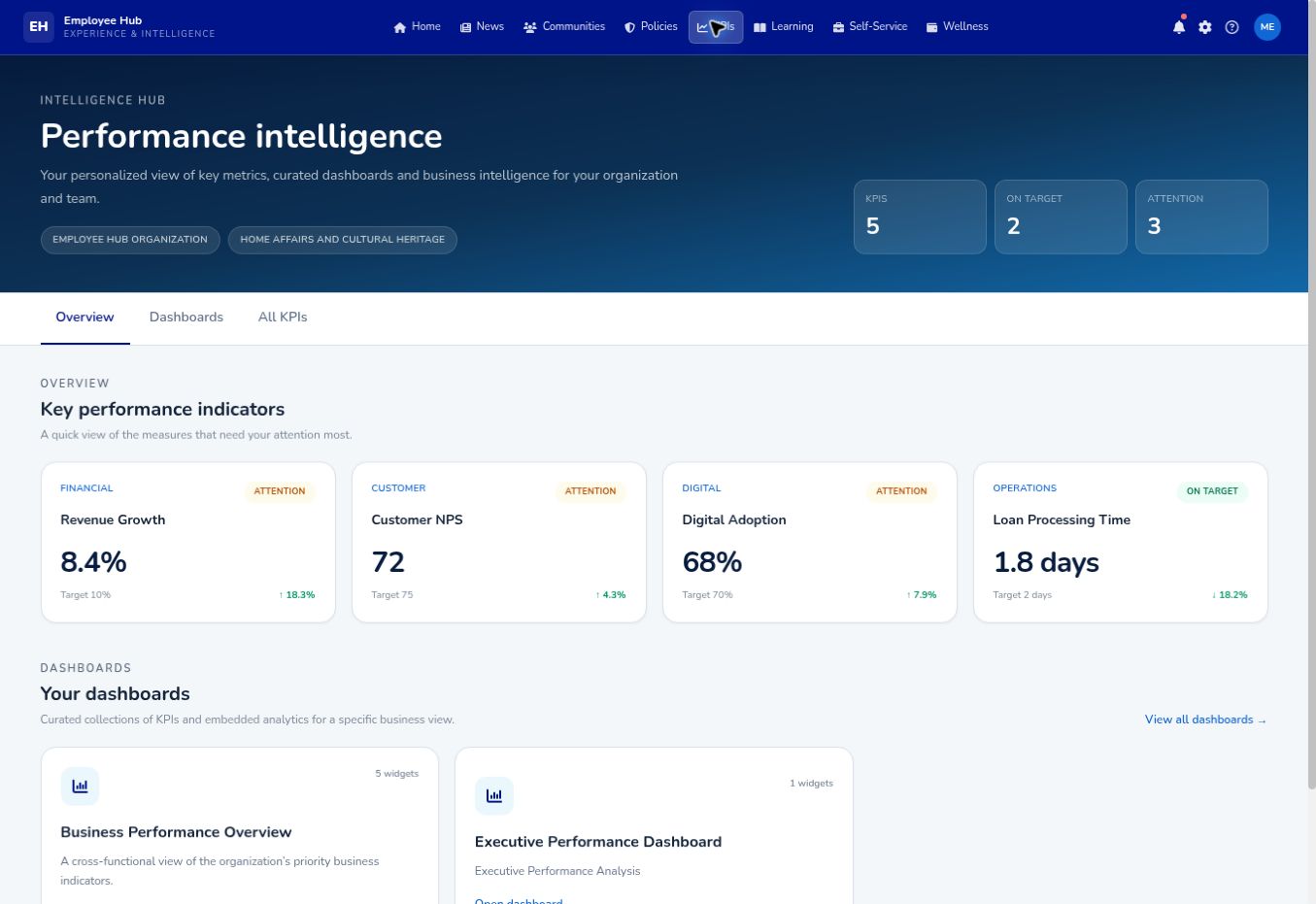Viewport: 1316px width, 904px height.
Task: Click the Business Performance Overview chart icon
Action: [x=80, y=787]
